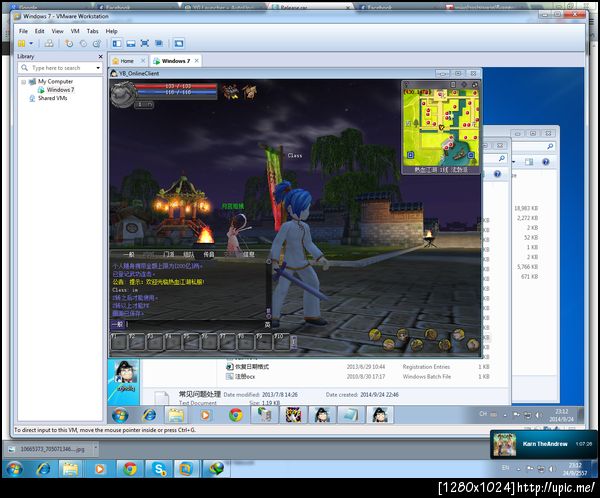The width and height of the screenshot is (600, 498).
Task: Open Skype on the host taskbar
Action: coord(159,469)
